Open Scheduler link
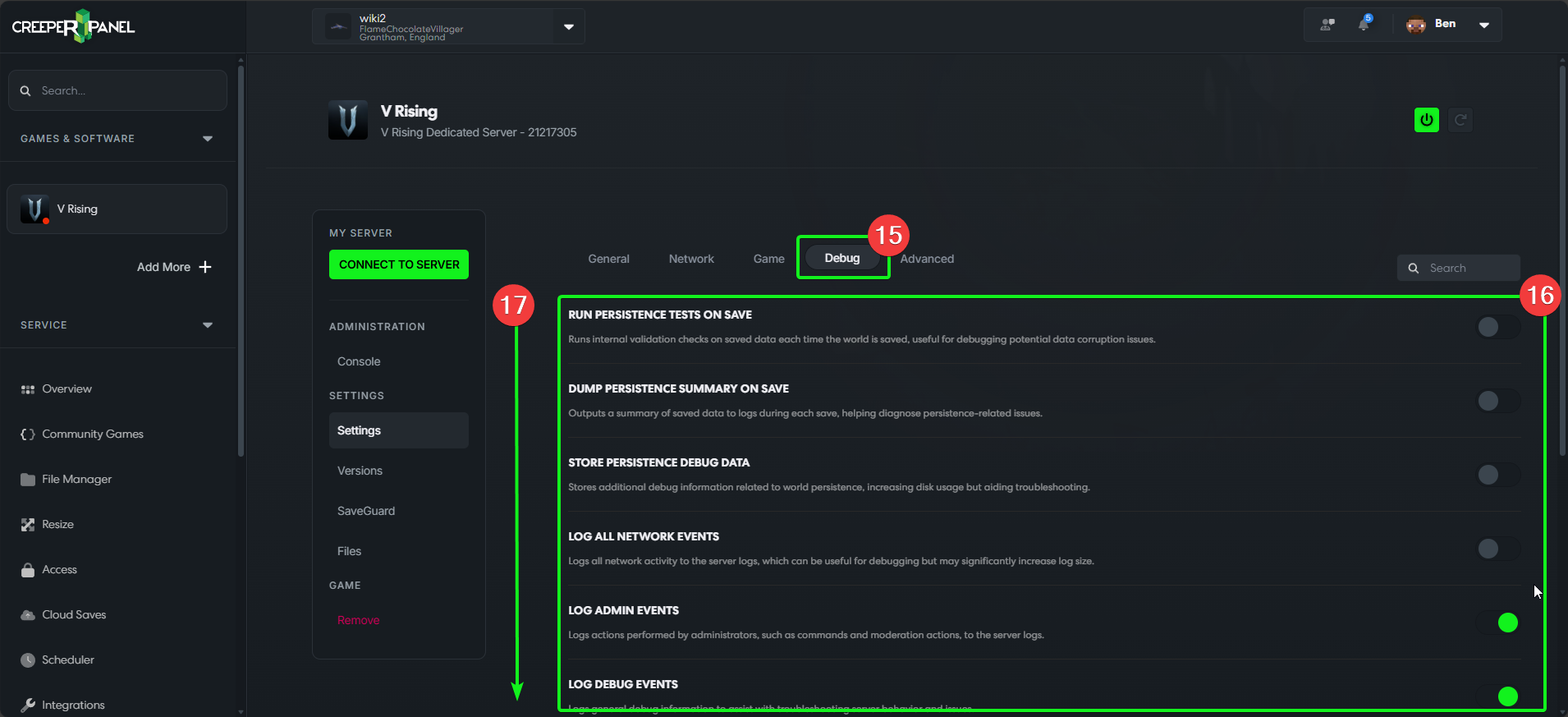This screenshot has width=1568, height=717. 68,660
